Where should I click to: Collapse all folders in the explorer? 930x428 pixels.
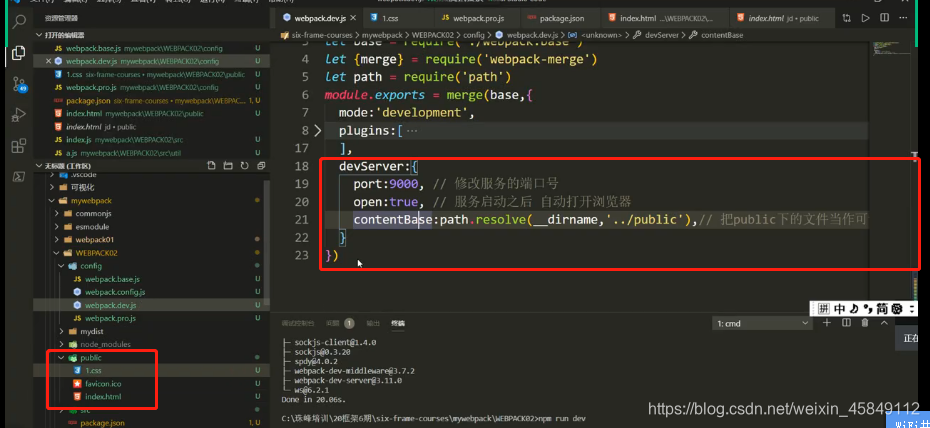coord(260,166)
